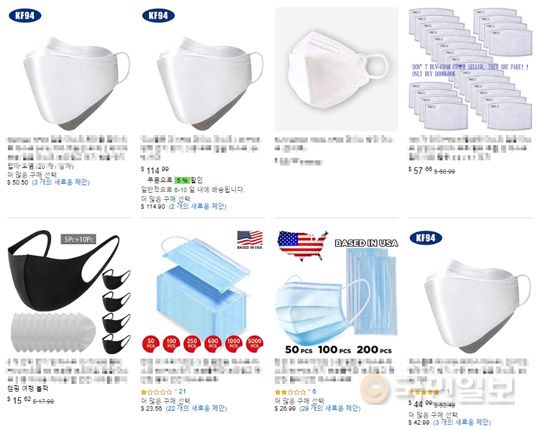
Task: Open the stacked filter pads product image
Action: click(x=470, y=69)
